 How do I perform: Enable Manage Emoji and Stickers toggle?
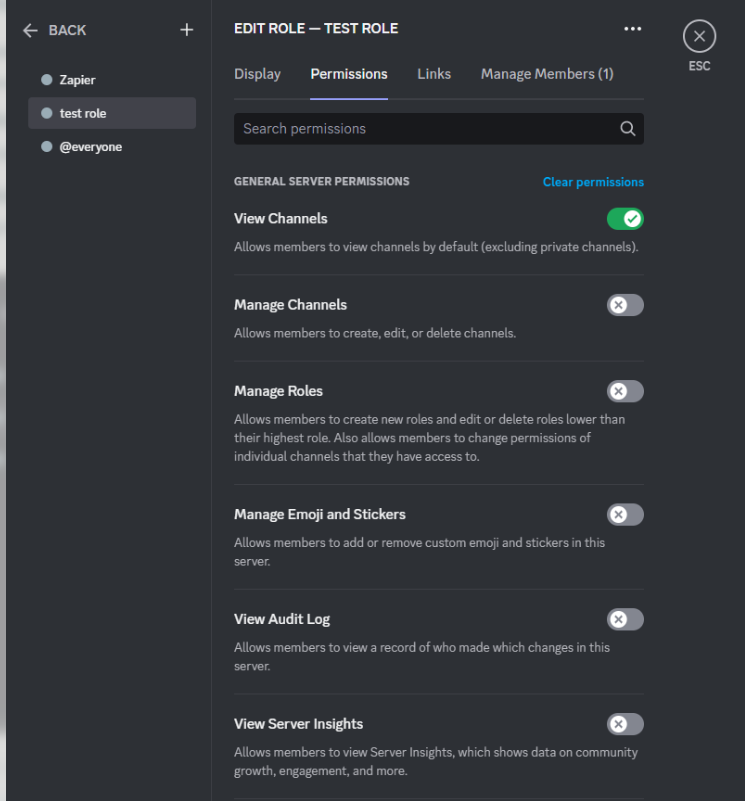(x=625, y=514)
